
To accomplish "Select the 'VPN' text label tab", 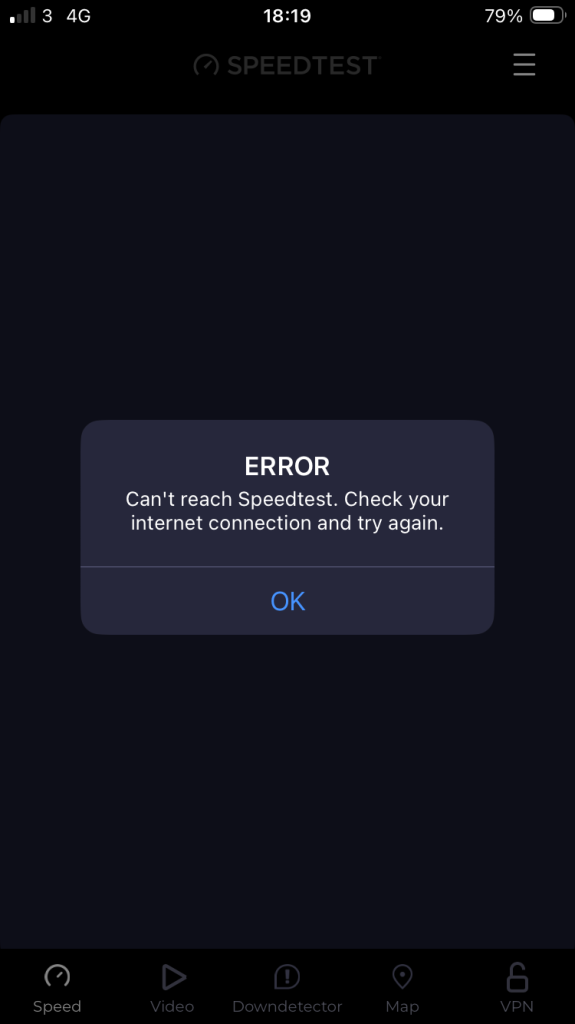I will pos(517,1006).
